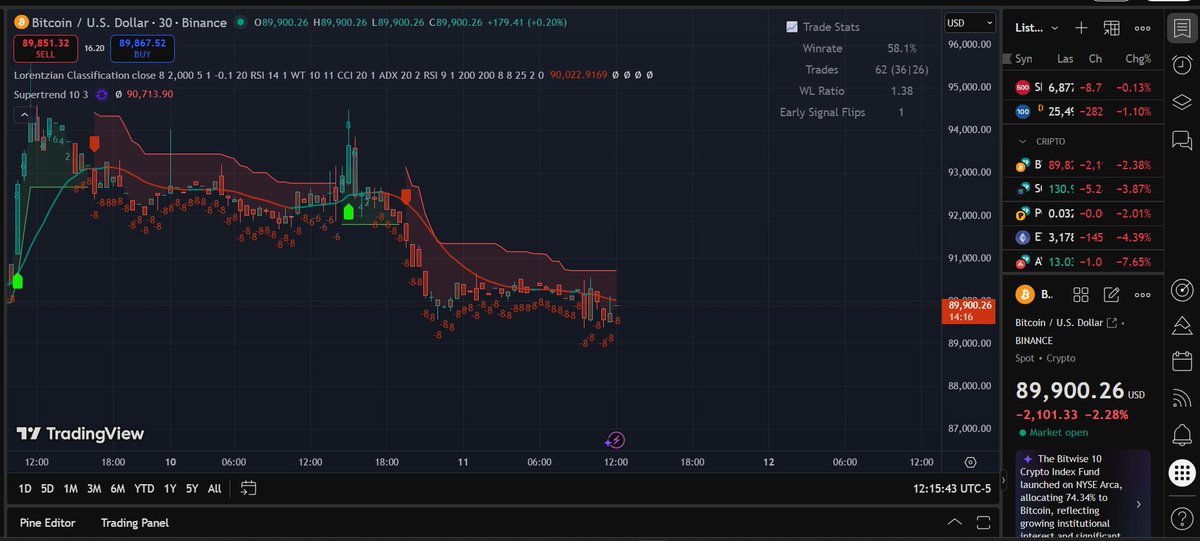Add a symbol to the watchlist
This screenshot has width=1200, height=541.
(1081, 27)
